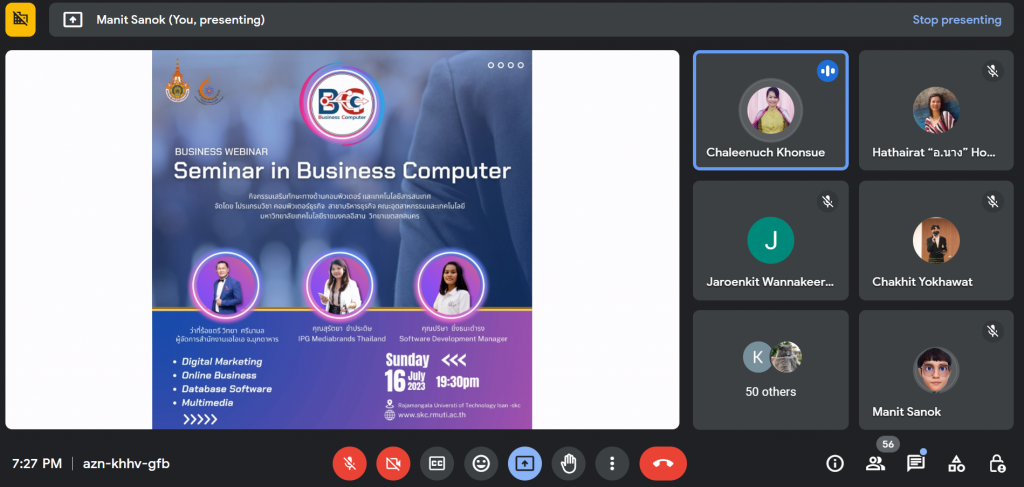1024x487 pixels.
Task: Toggle closed captions on
Action: click(437, 463)
